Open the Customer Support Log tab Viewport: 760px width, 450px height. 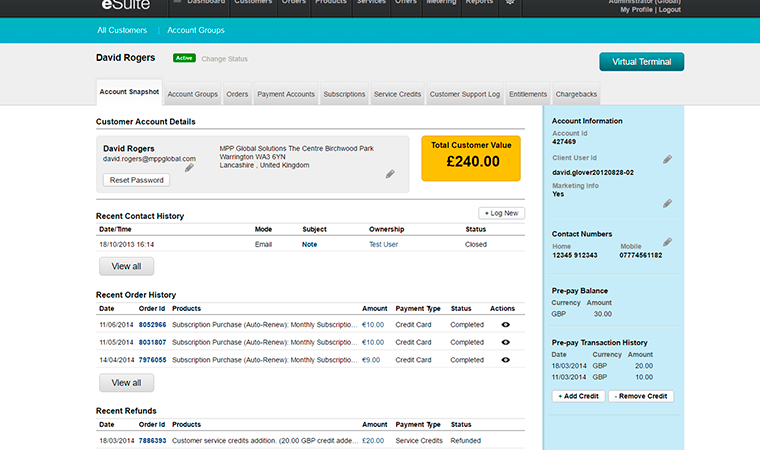[x=464, y=94]
